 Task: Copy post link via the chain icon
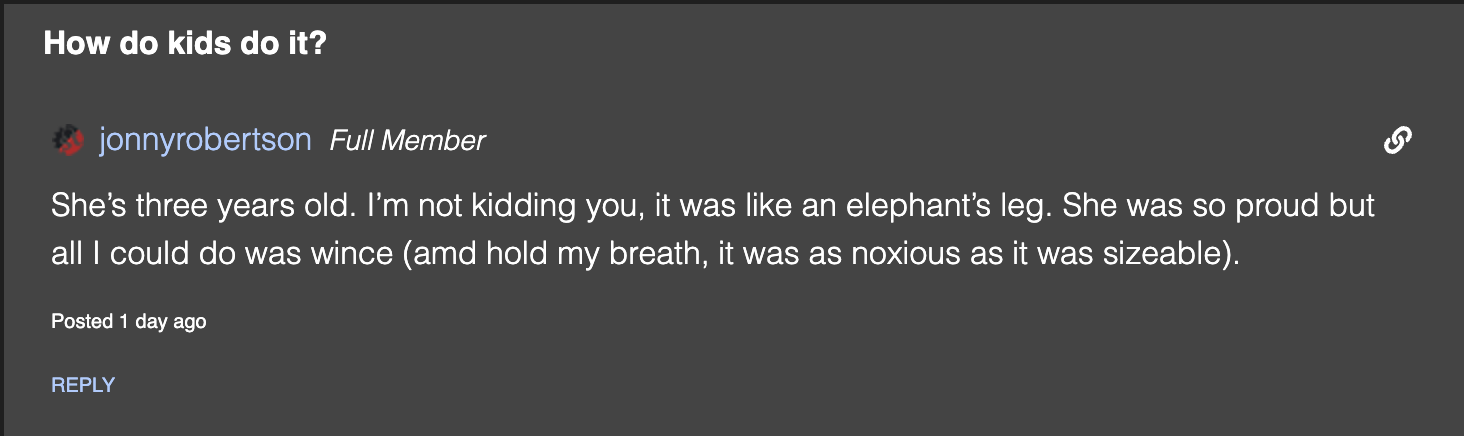click(1397, 141)
